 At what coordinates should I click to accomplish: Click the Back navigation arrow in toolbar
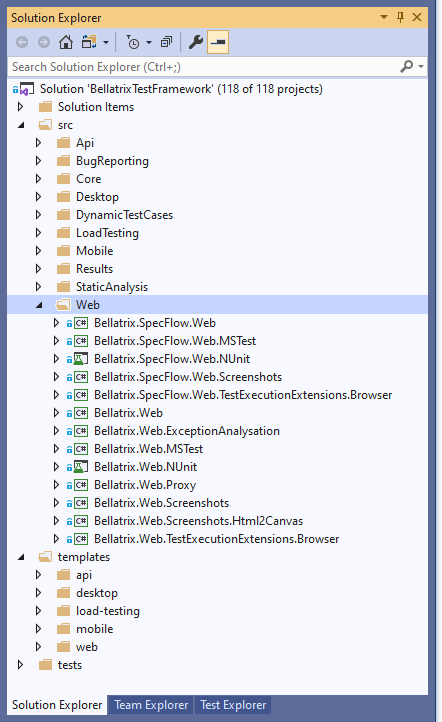click(22, 42)
